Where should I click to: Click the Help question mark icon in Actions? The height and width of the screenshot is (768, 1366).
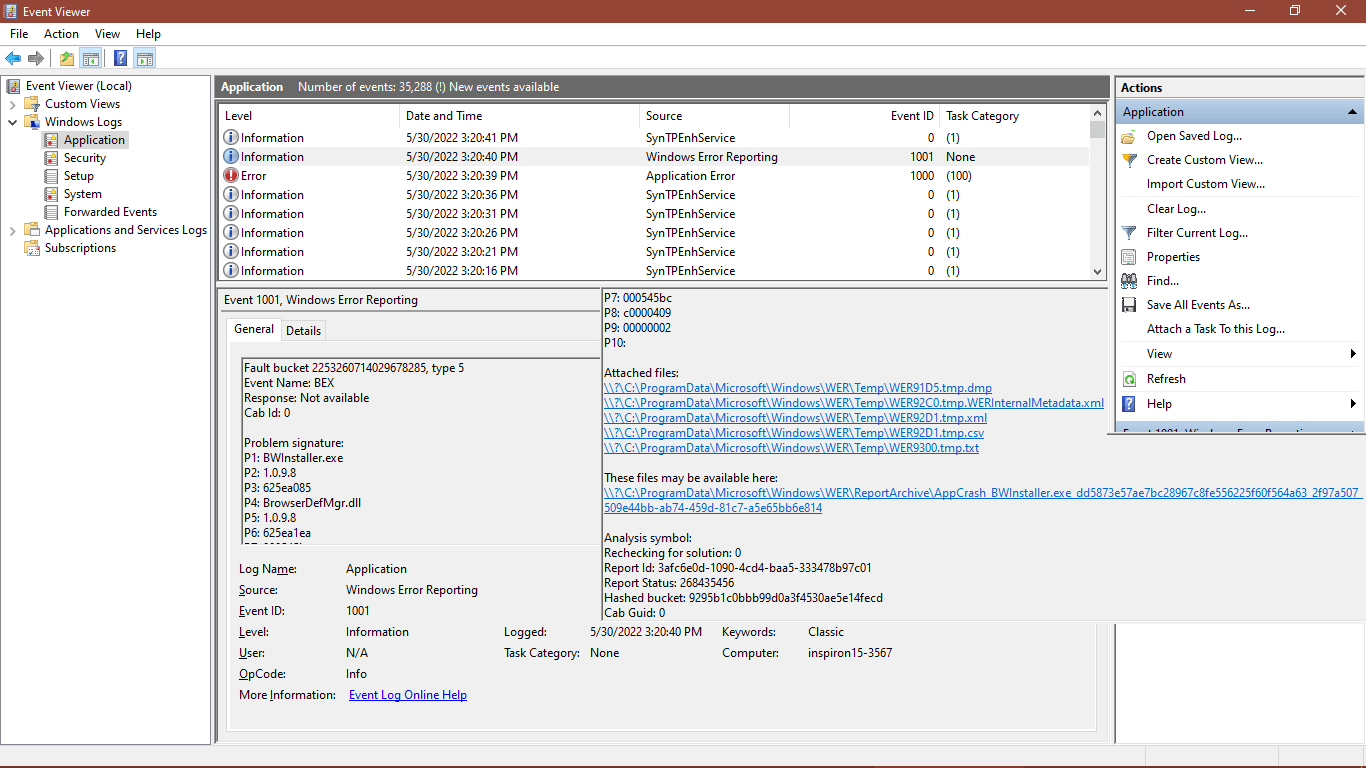(x=1129, y=404)
